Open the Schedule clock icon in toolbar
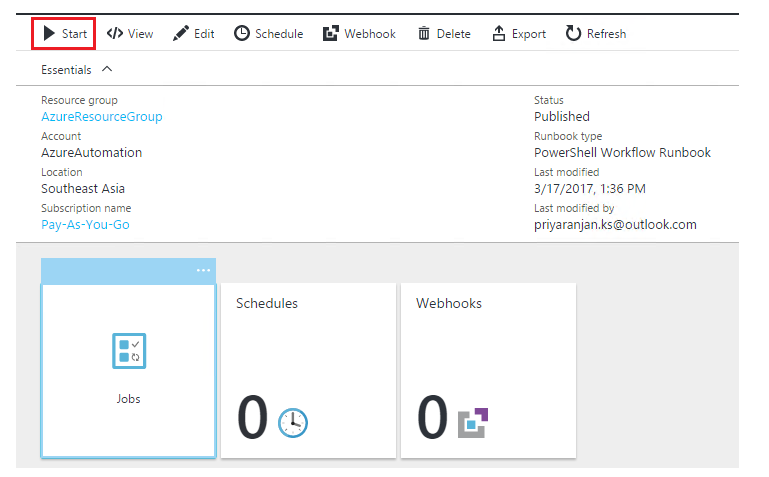769x477 pixels. (242, 33)
